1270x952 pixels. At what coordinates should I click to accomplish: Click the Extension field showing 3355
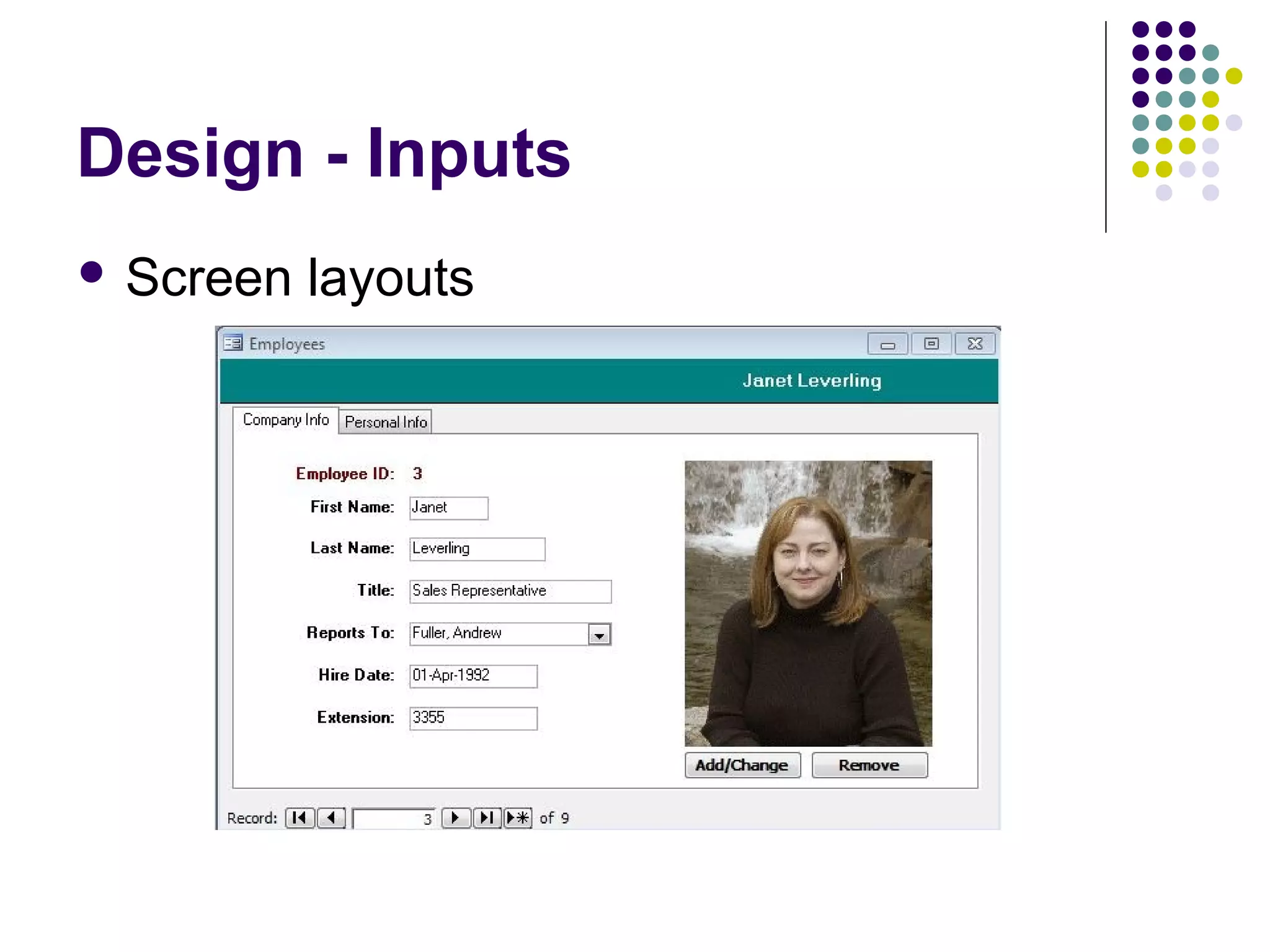(x=473, y=718)
